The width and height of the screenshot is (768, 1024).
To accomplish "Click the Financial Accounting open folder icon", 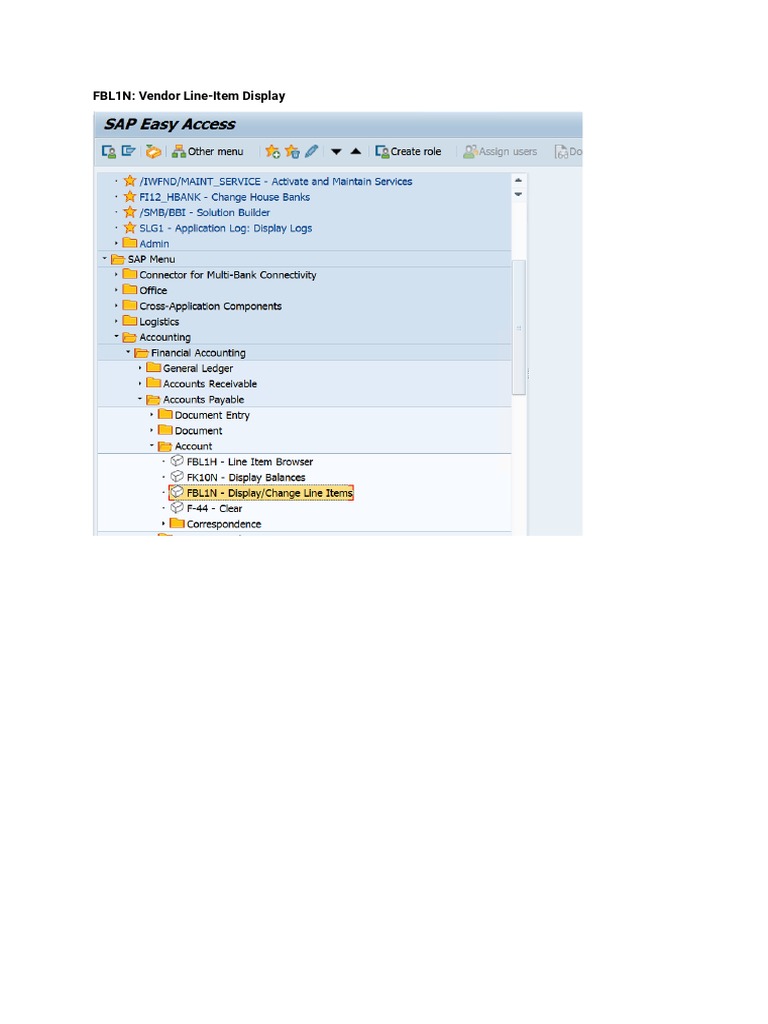I will [x=142, y=353].
